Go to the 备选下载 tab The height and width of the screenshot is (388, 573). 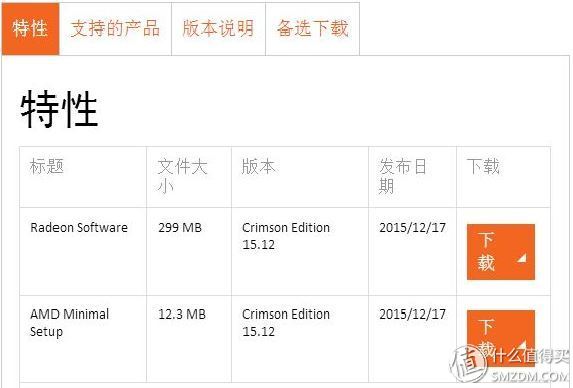[312, 29]
